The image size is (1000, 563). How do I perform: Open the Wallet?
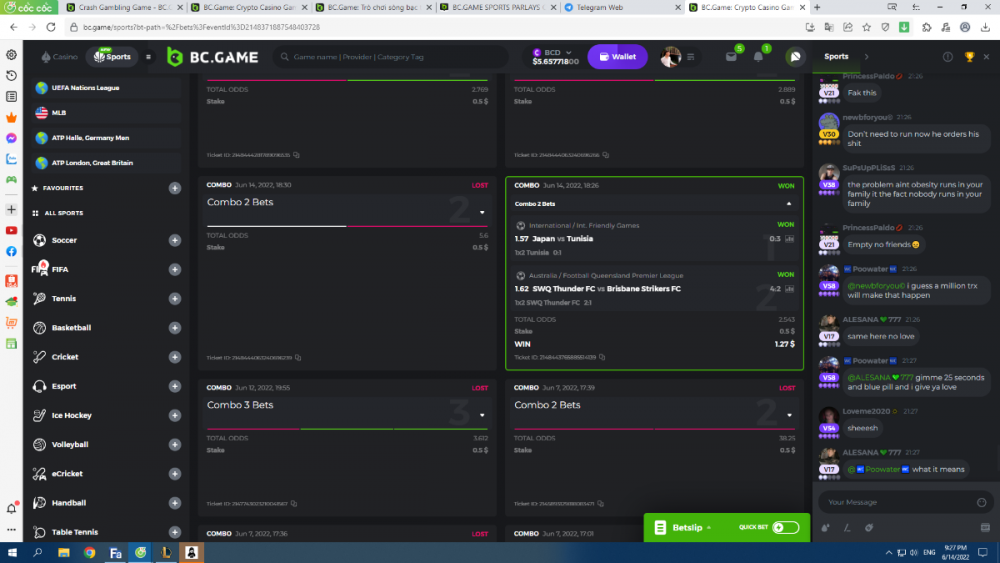tap(617, 57)
